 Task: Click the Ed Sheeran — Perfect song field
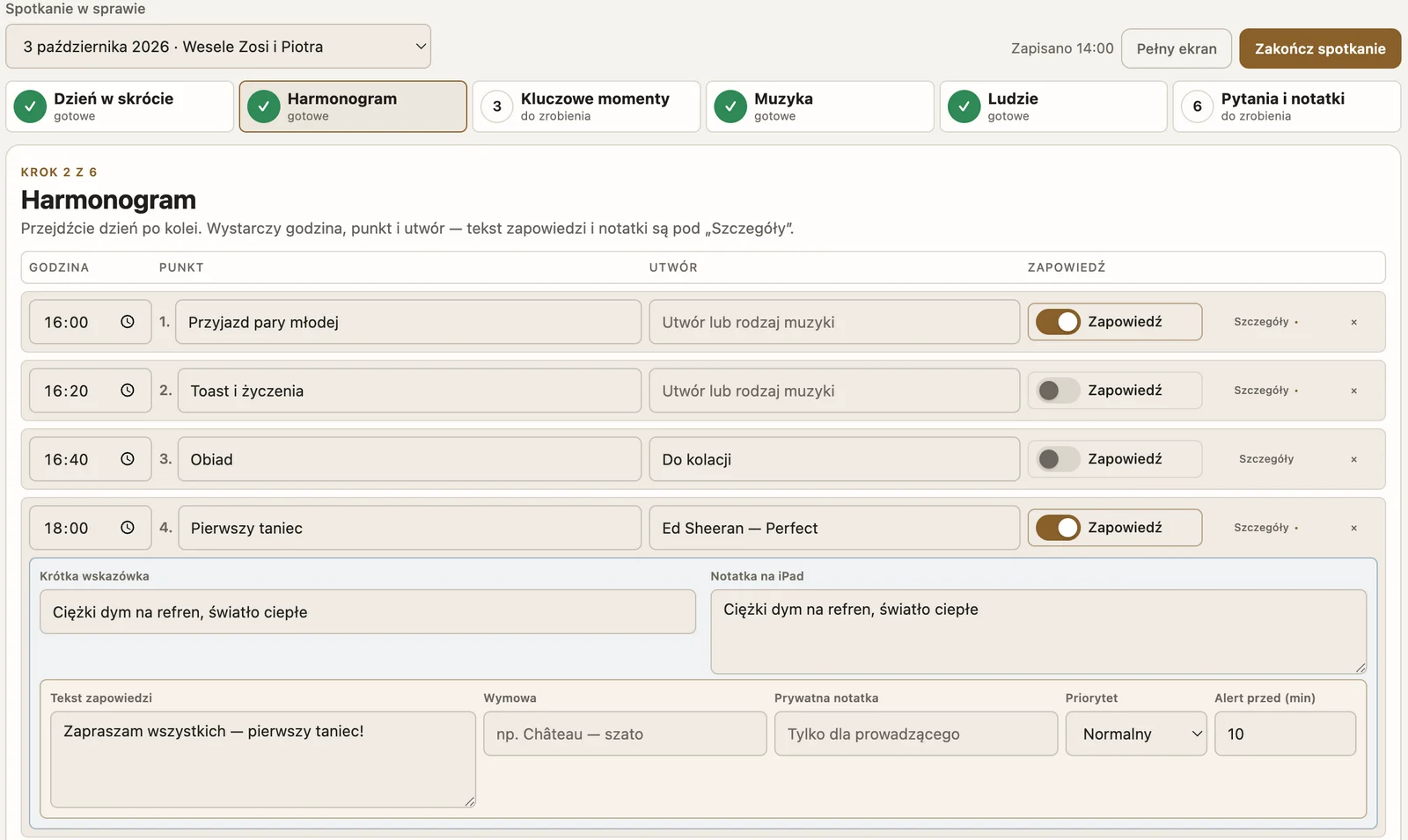point(834,528)
